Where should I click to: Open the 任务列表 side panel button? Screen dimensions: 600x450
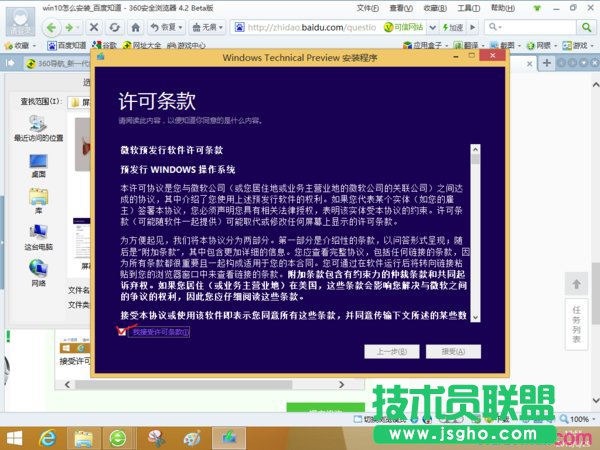tap(576, 324)
